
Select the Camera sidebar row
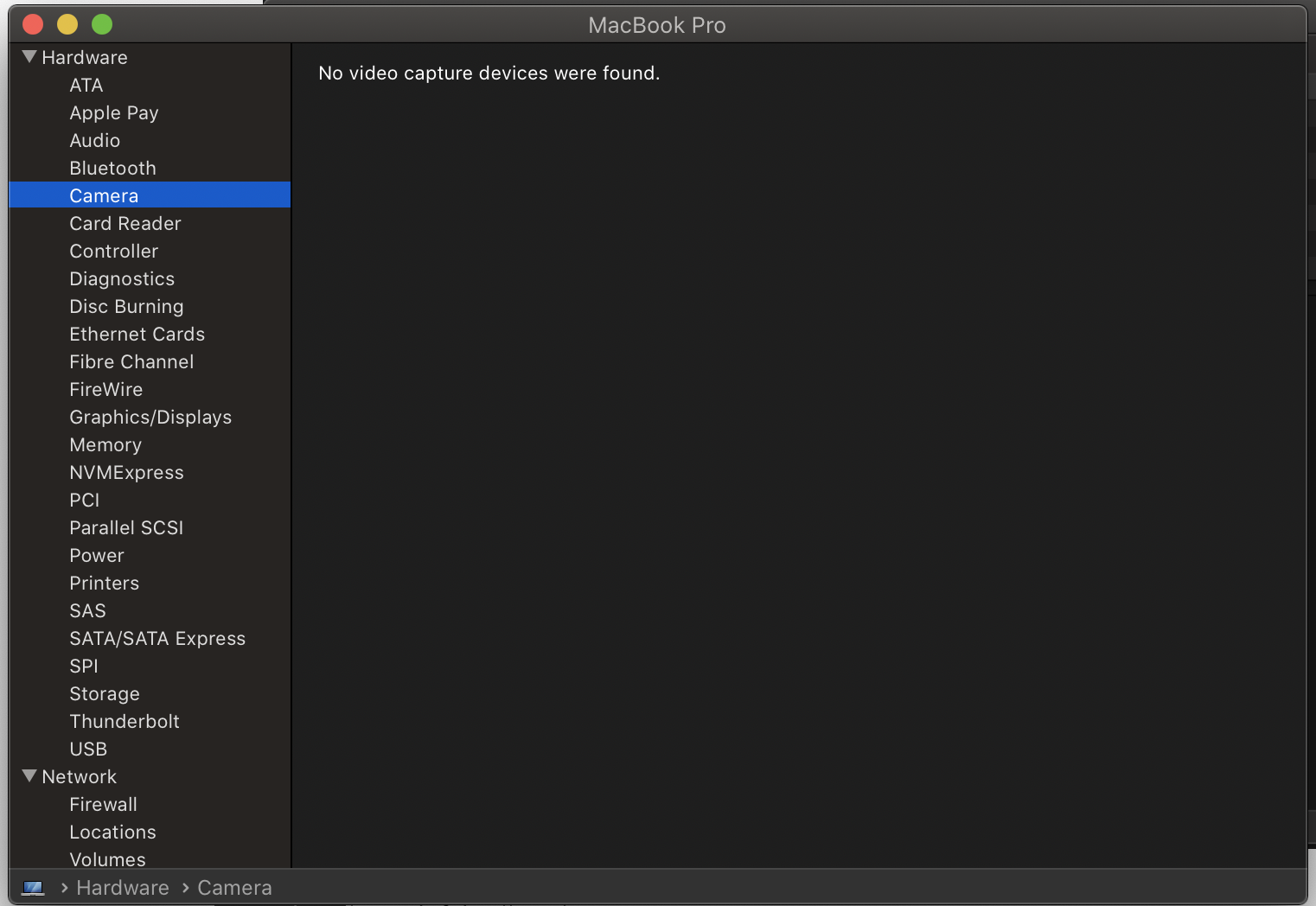[150, 195]
